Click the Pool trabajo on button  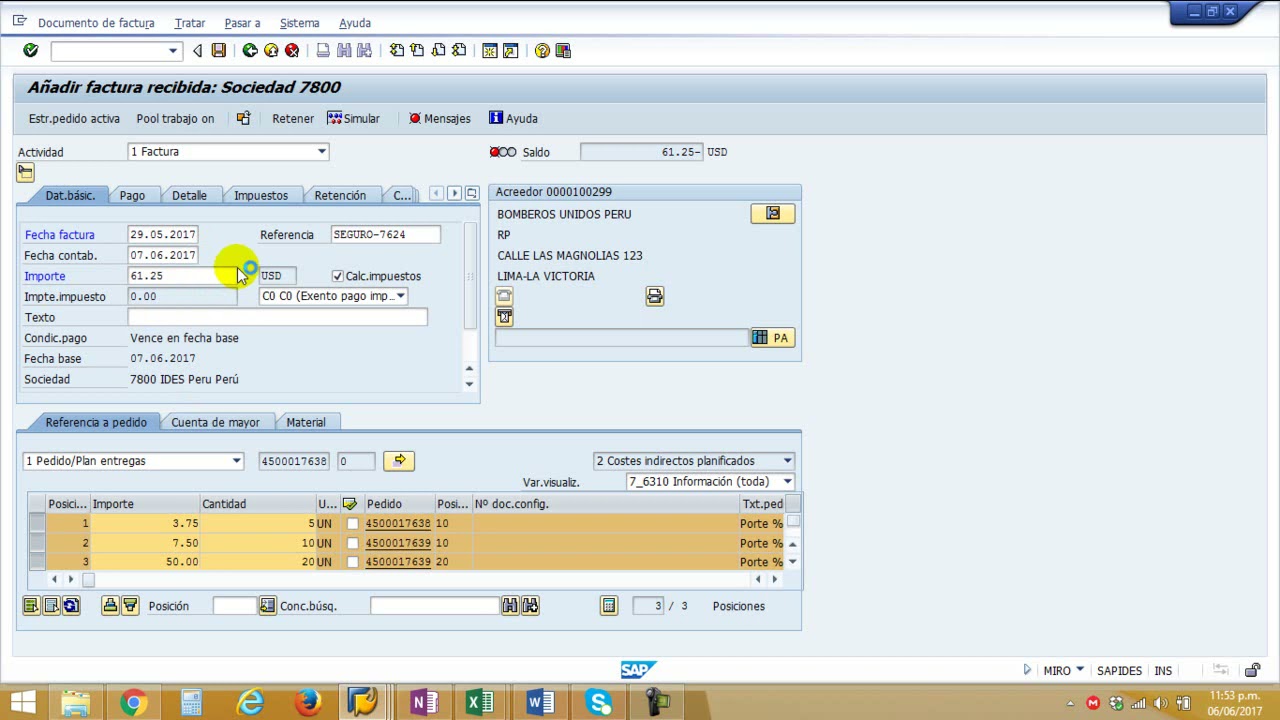pyautogui.click(x=175, y=118)
